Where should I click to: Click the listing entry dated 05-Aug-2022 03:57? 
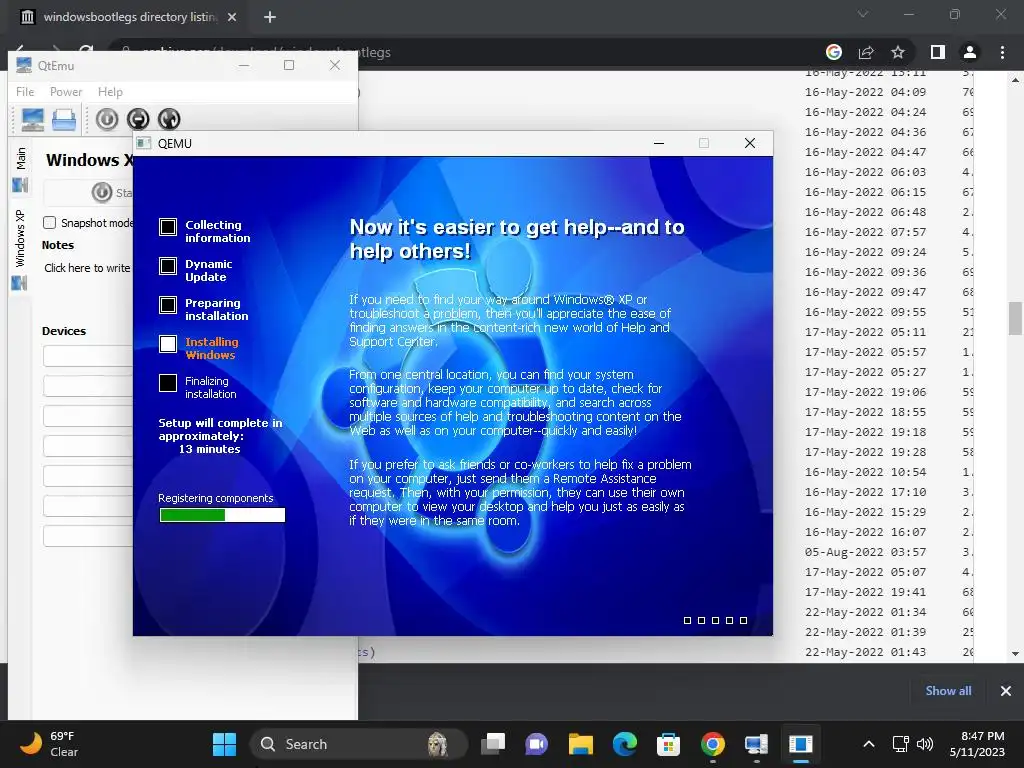pos(865,552)
